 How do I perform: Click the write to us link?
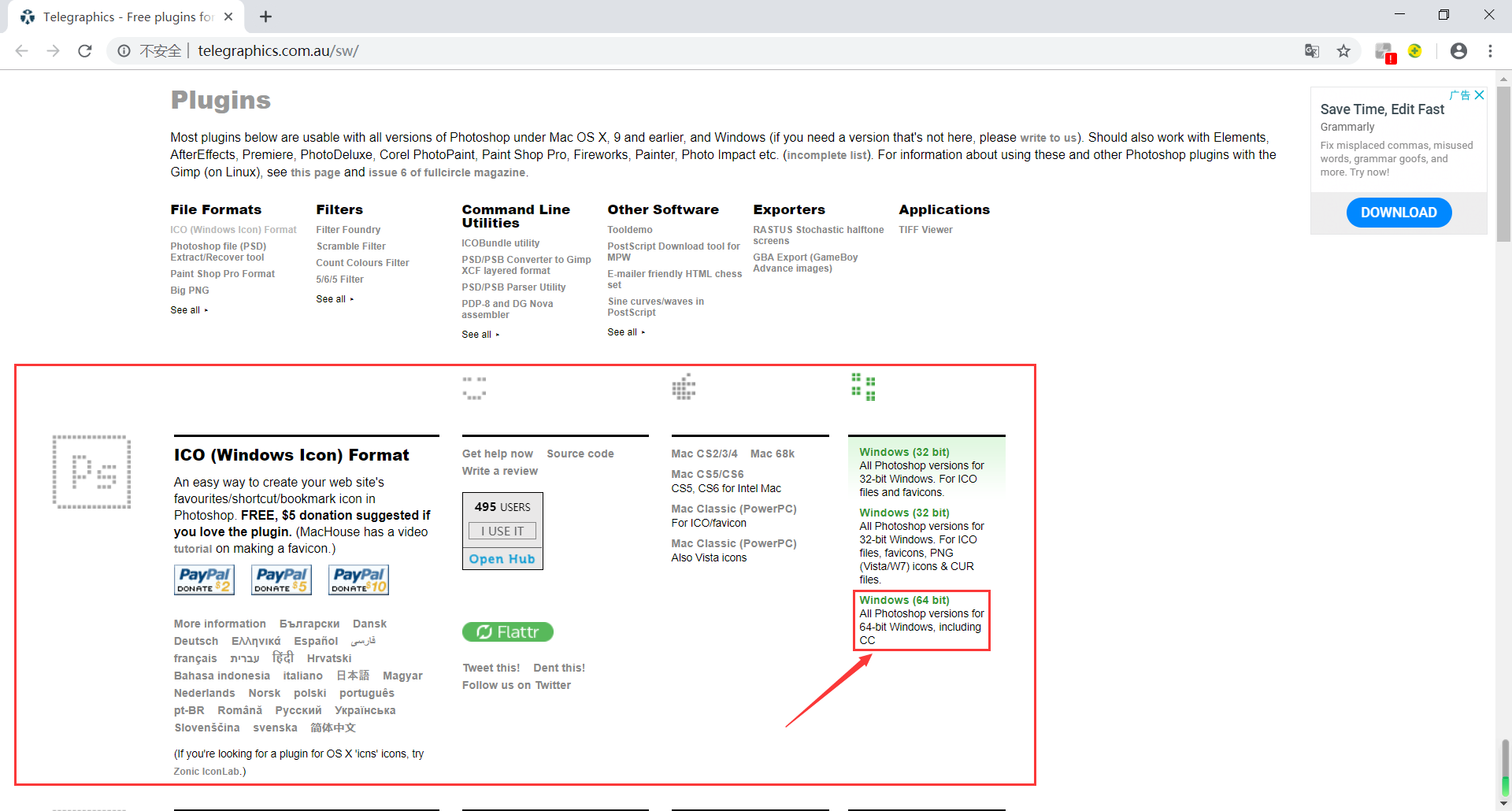pos(1048,138)
